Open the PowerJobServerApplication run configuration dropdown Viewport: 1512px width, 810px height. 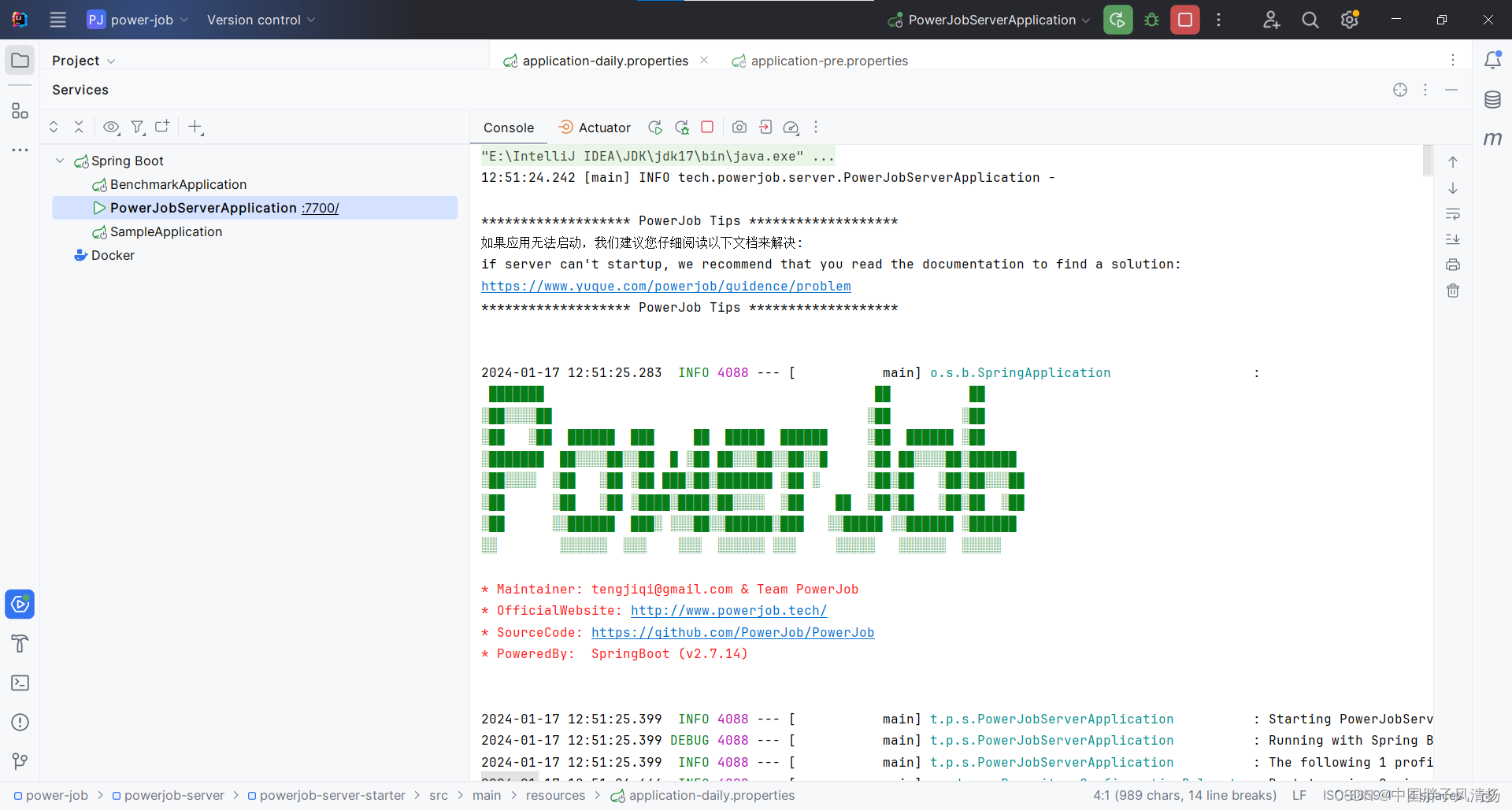click(x=988, y=20)
